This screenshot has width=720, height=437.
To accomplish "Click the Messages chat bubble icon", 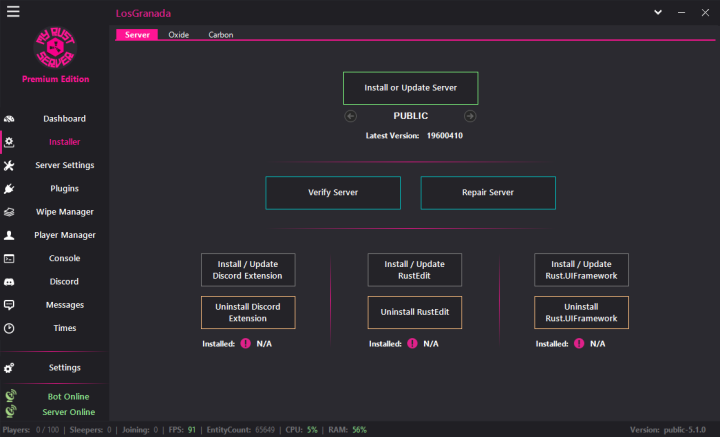I will tap(9, 305).
